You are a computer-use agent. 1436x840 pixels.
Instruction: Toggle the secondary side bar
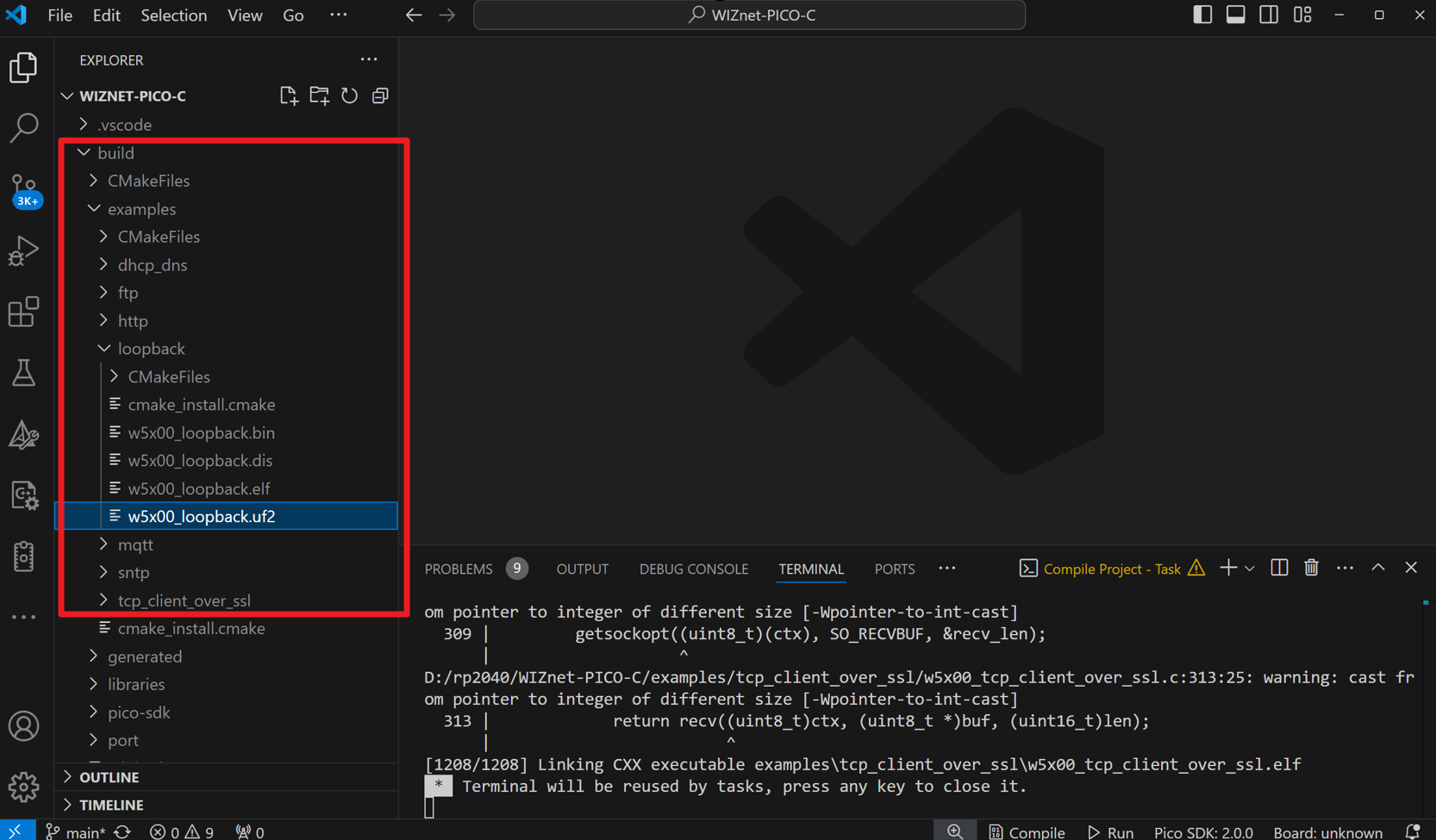point(1269,15)
